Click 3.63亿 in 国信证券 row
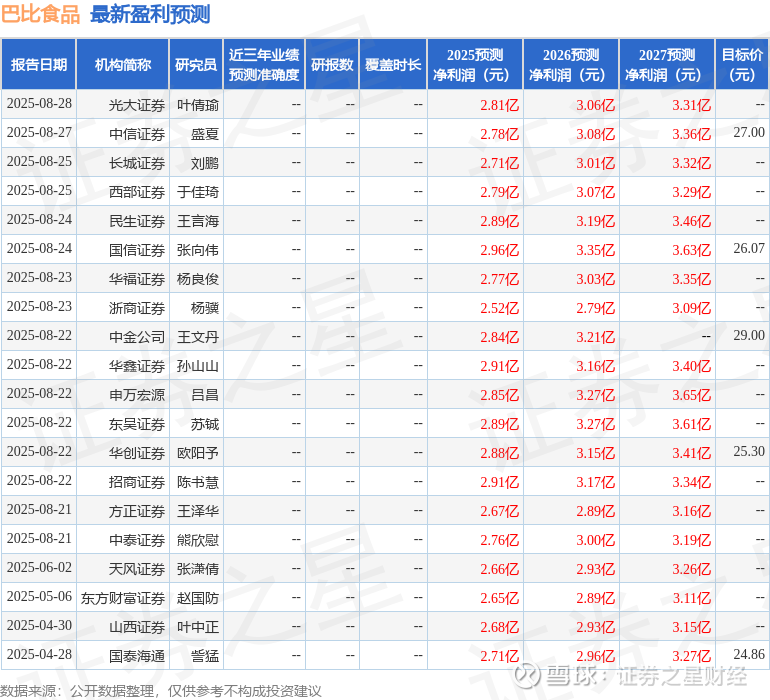Image resolution: width=770 pixels, height=700 pixels. 691,250
